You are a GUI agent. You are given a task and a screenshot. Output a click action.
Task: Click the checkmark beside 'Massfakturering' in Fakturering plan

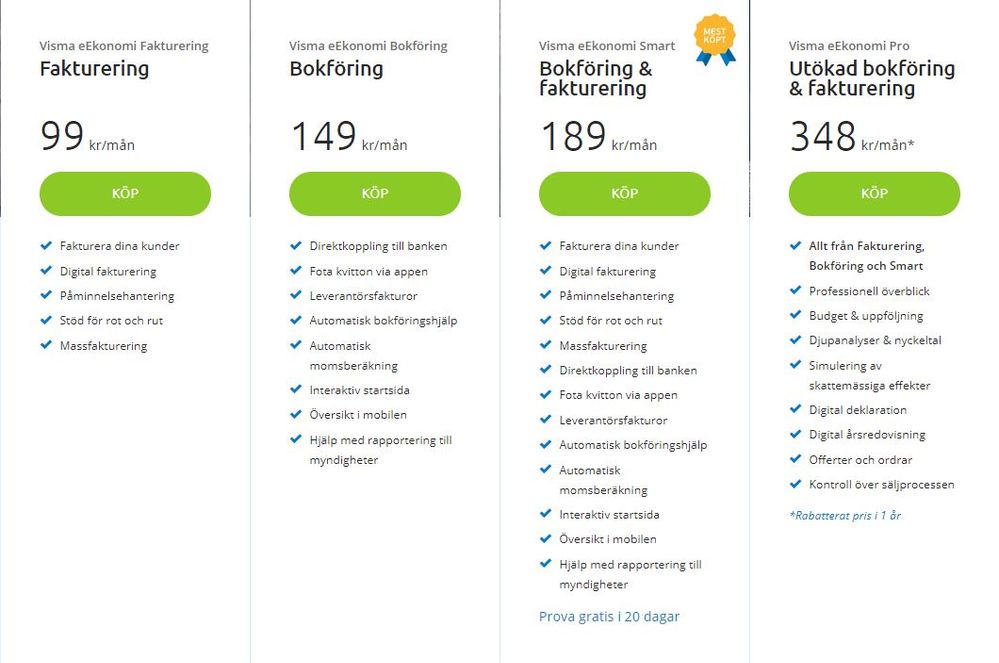point(46,345)
